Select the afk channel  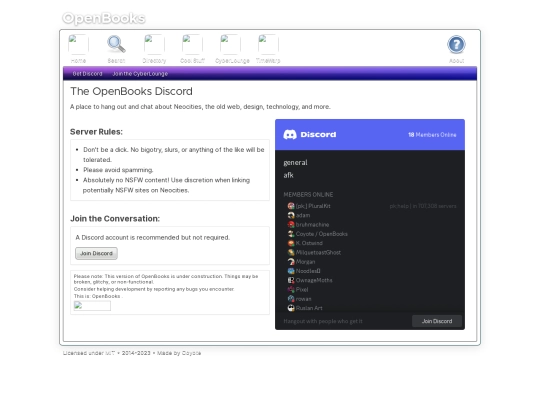(288, 175)
